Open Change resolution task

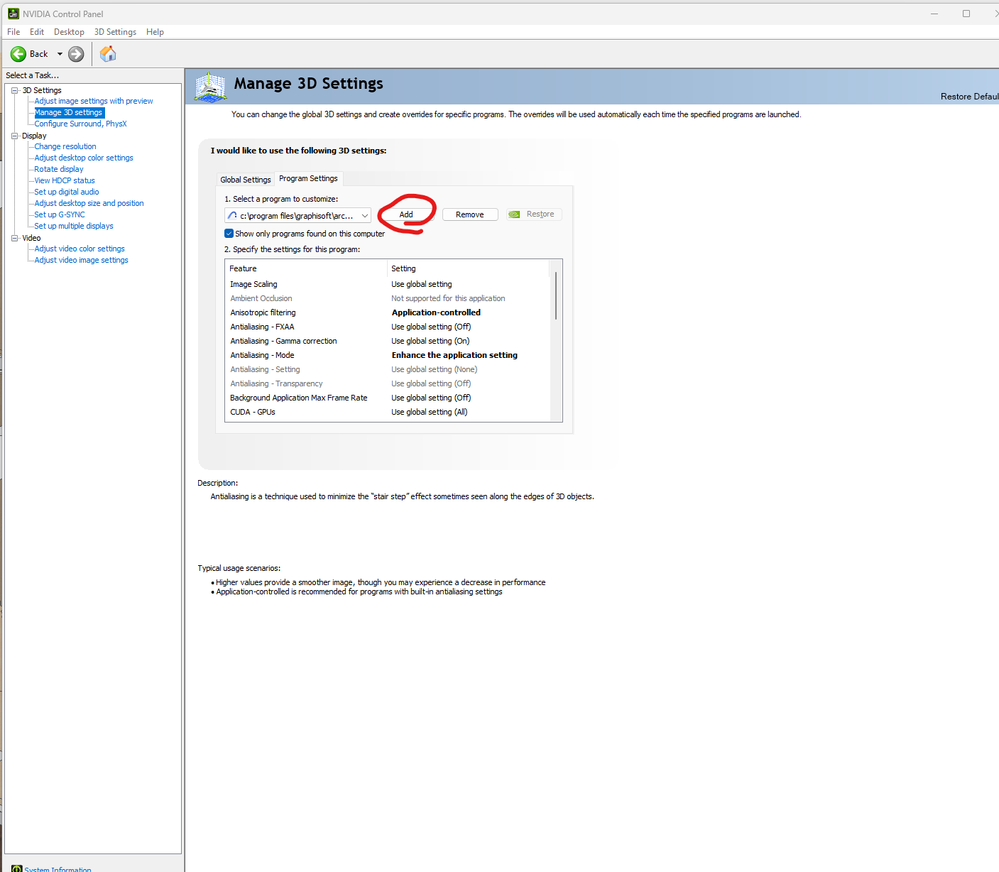[65, 147]
